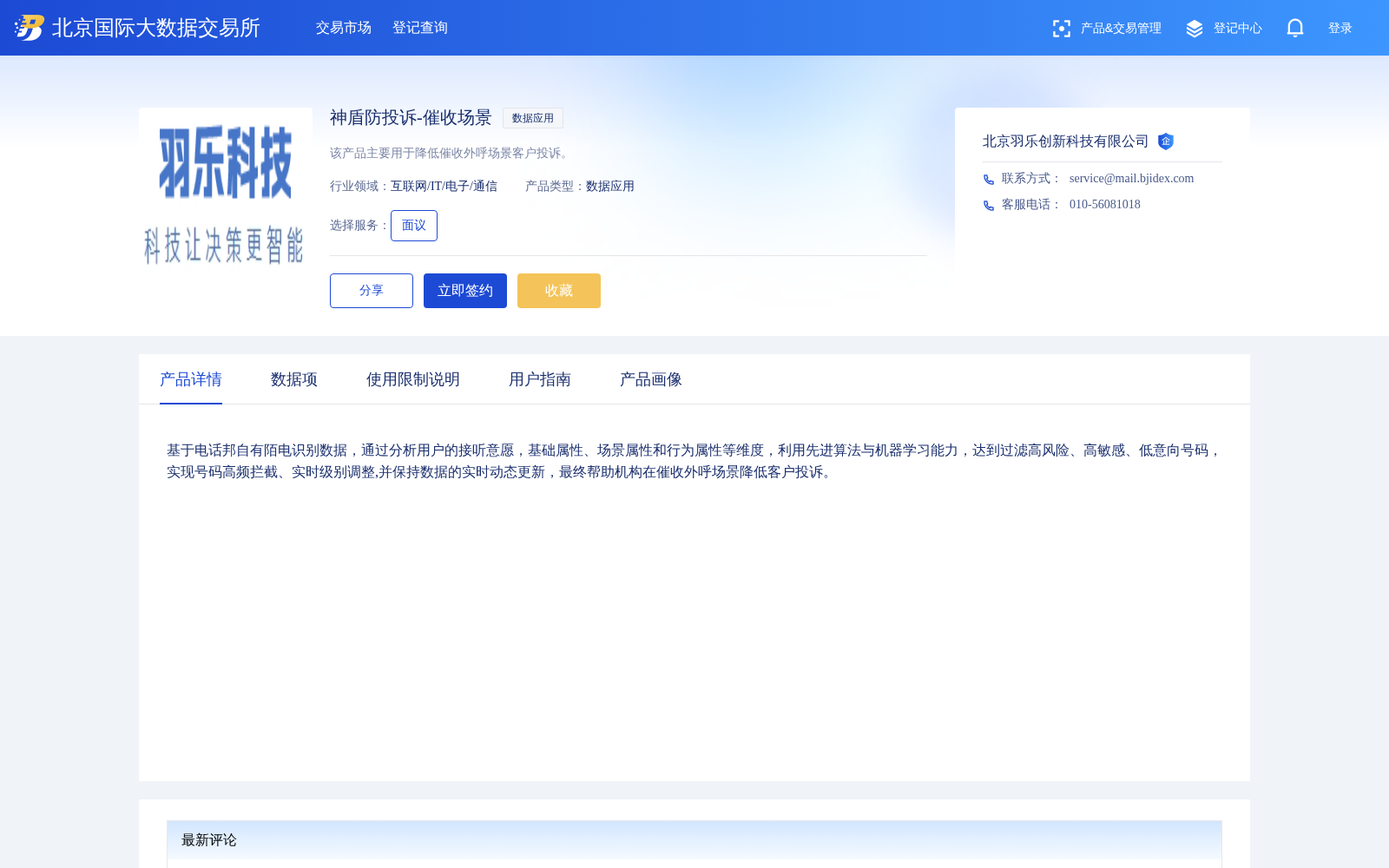Click the 羽乐科技 product logo image
Screen dimensions: 1389x868
226,194
